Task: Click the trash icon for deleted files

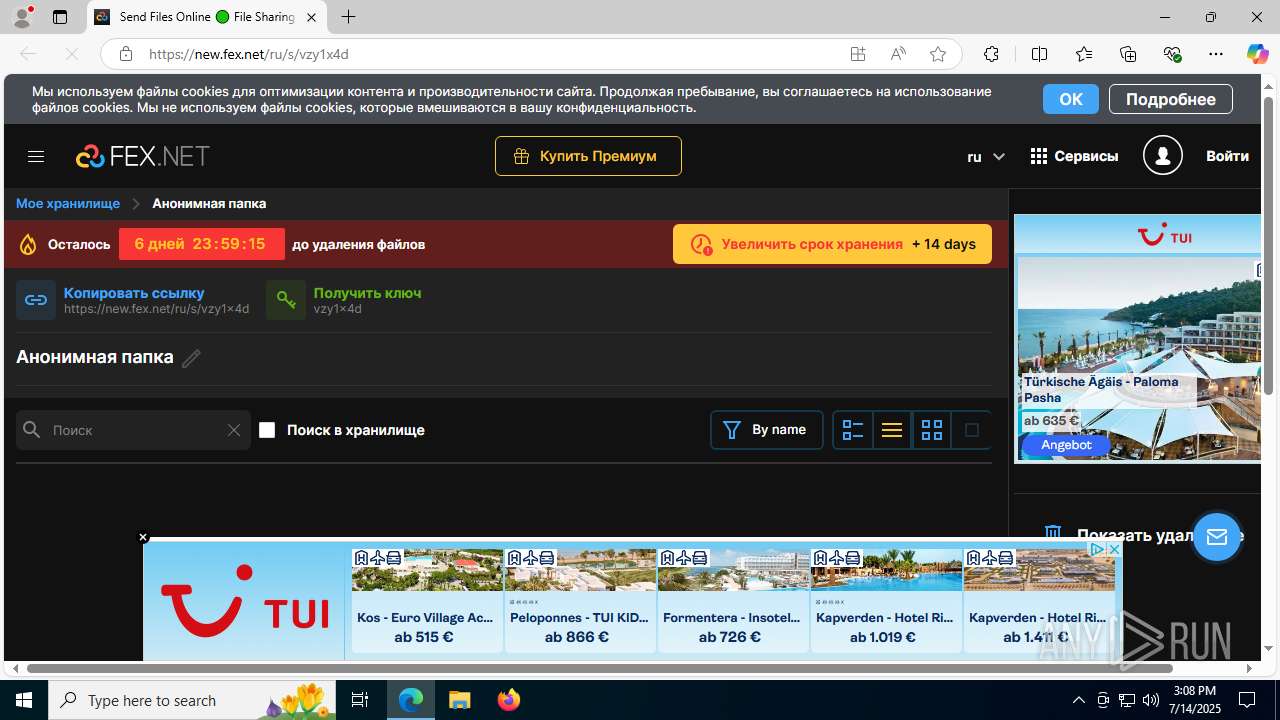Action: (1052, 534)
